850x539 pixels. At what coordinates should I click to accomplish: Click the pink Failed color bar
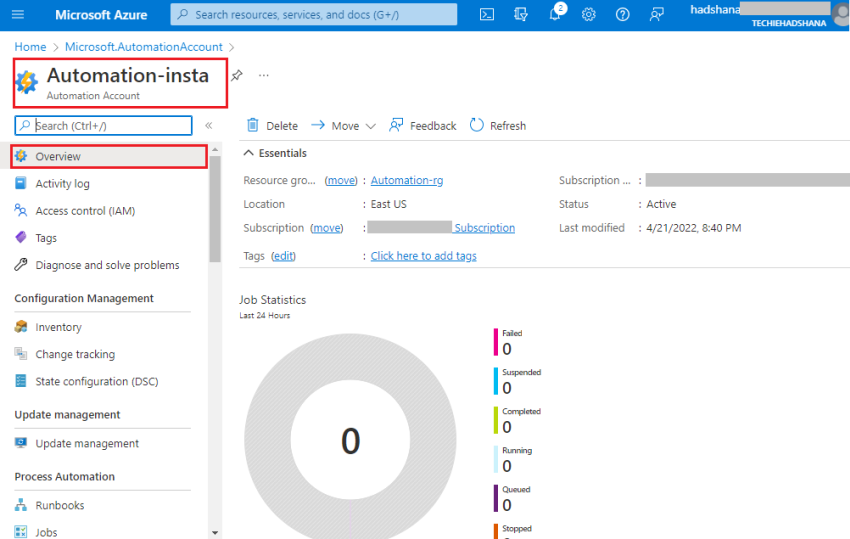[495, 342]
